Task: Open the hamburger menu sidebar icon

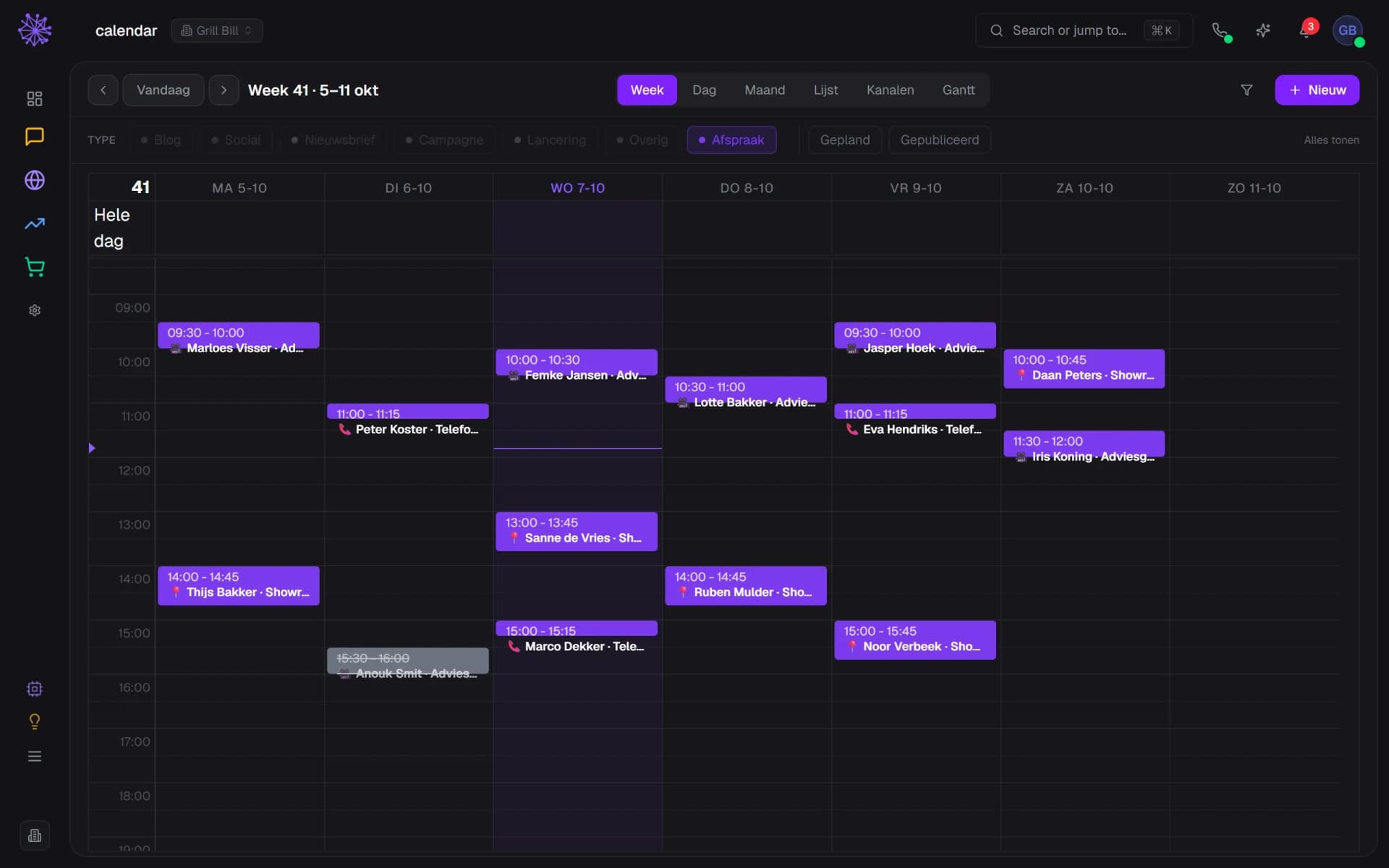Action: click(x=35, y=757)
